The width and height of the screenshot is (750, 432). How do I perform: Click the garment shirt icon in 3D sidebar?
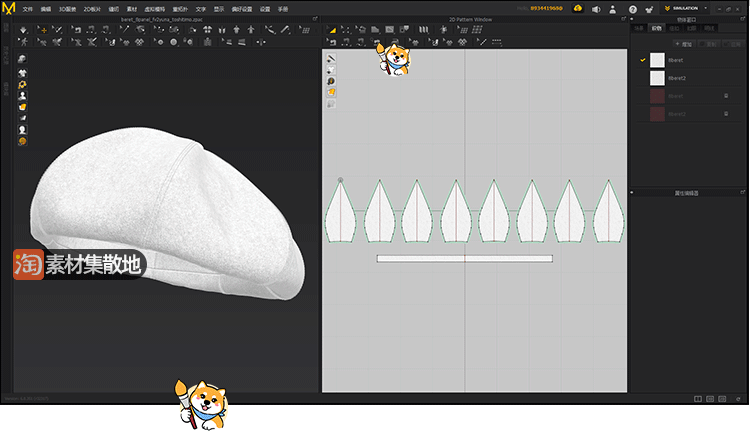tap(22, 73)
